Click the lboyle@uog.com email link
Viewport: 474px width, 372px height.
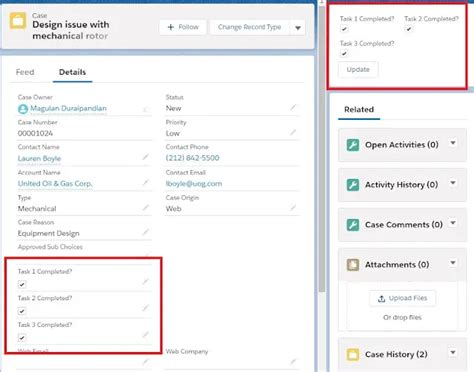click(194, 184)
